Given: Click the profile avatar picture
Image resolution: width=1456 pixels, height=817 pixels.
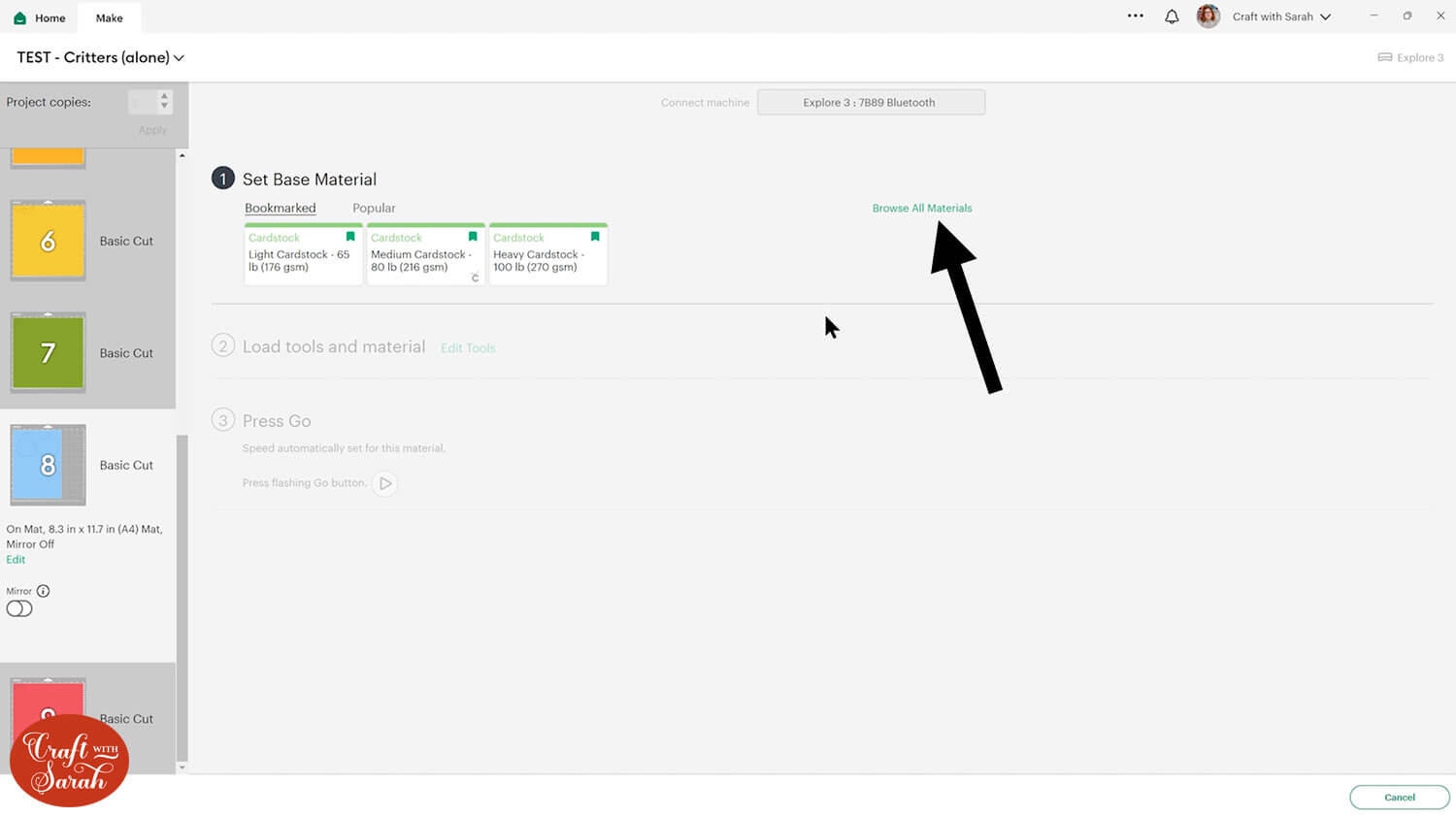Looking at the screenshot, I should (x=1208, y=16).
